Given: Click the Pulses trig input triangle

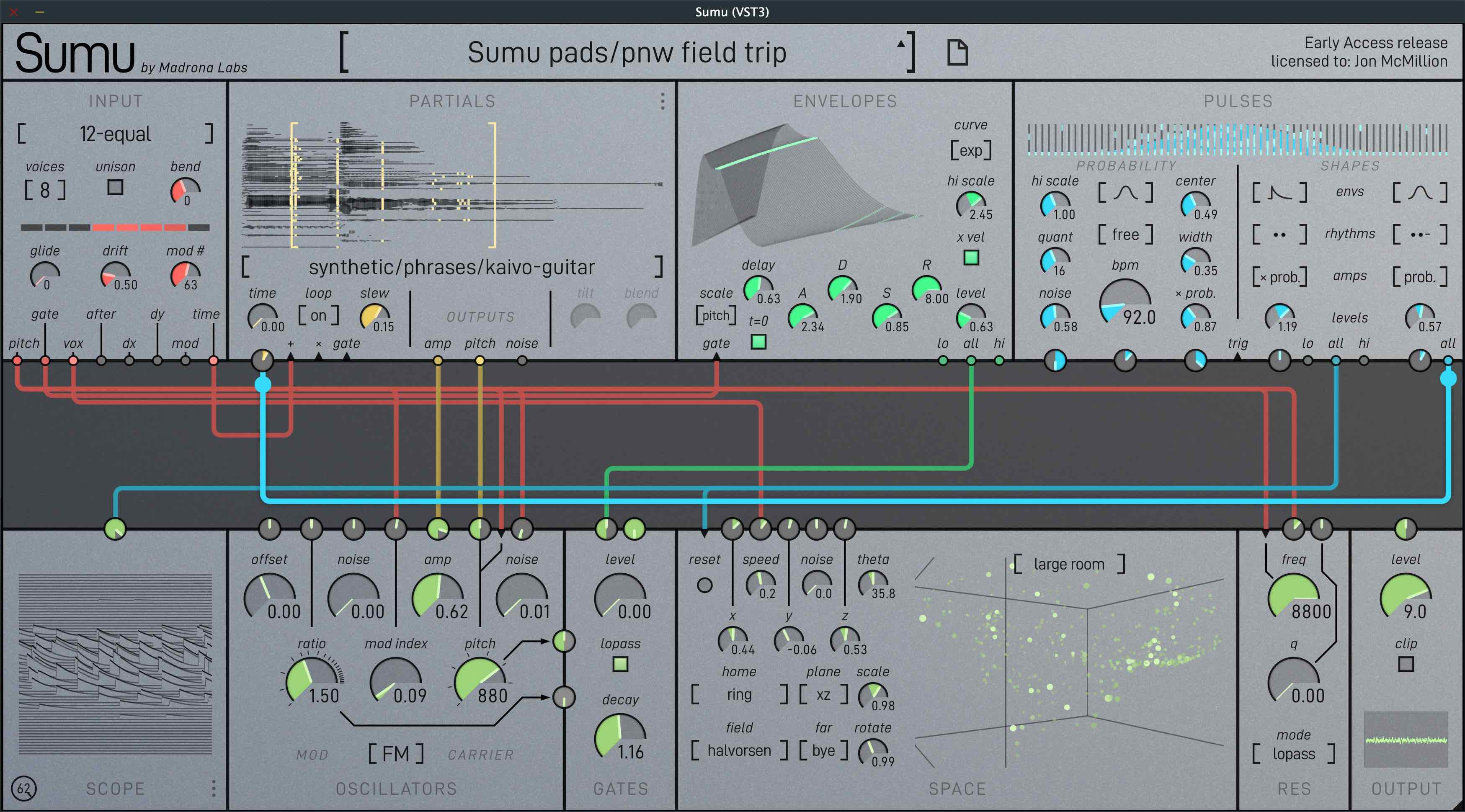Looking at the screenshot, I should (x=1238, y=356).
